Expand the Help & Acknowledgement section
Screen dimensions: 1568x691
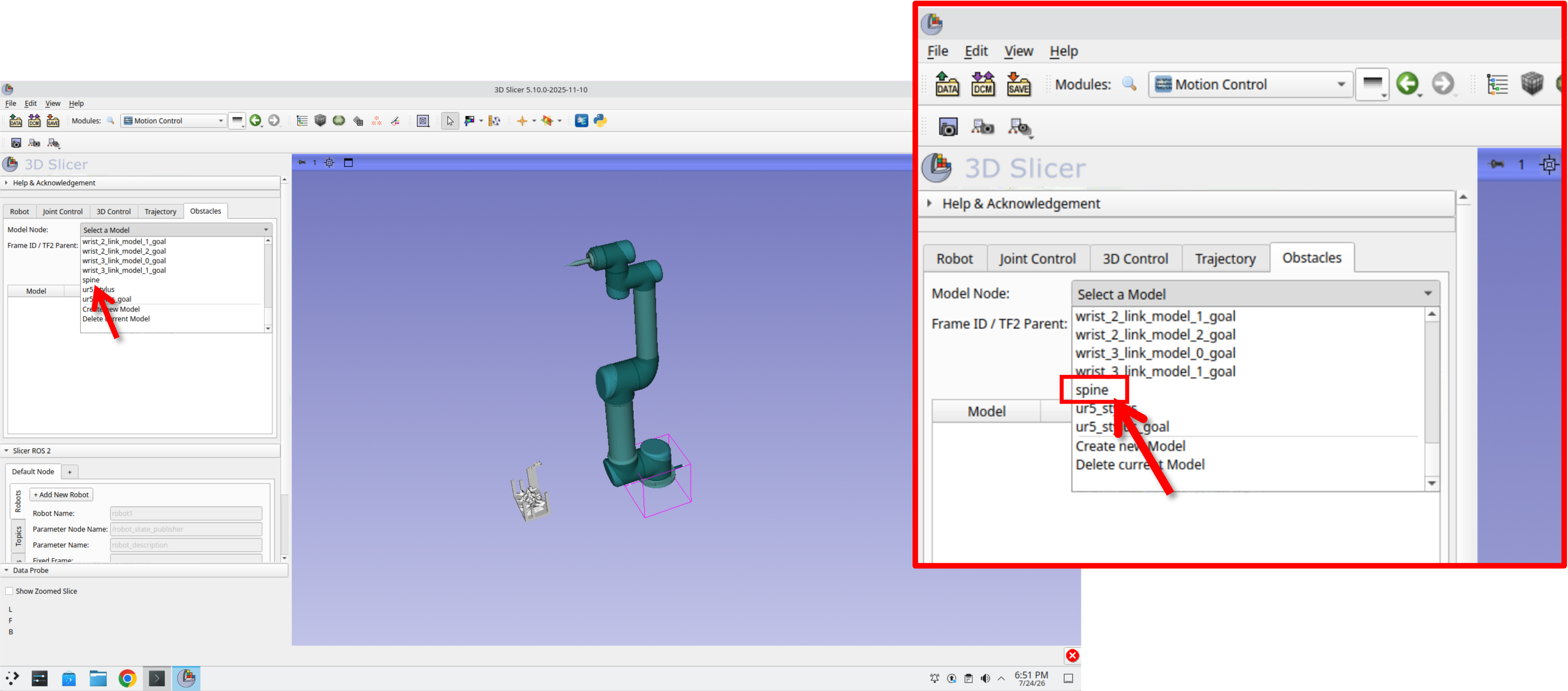point(140,183)
